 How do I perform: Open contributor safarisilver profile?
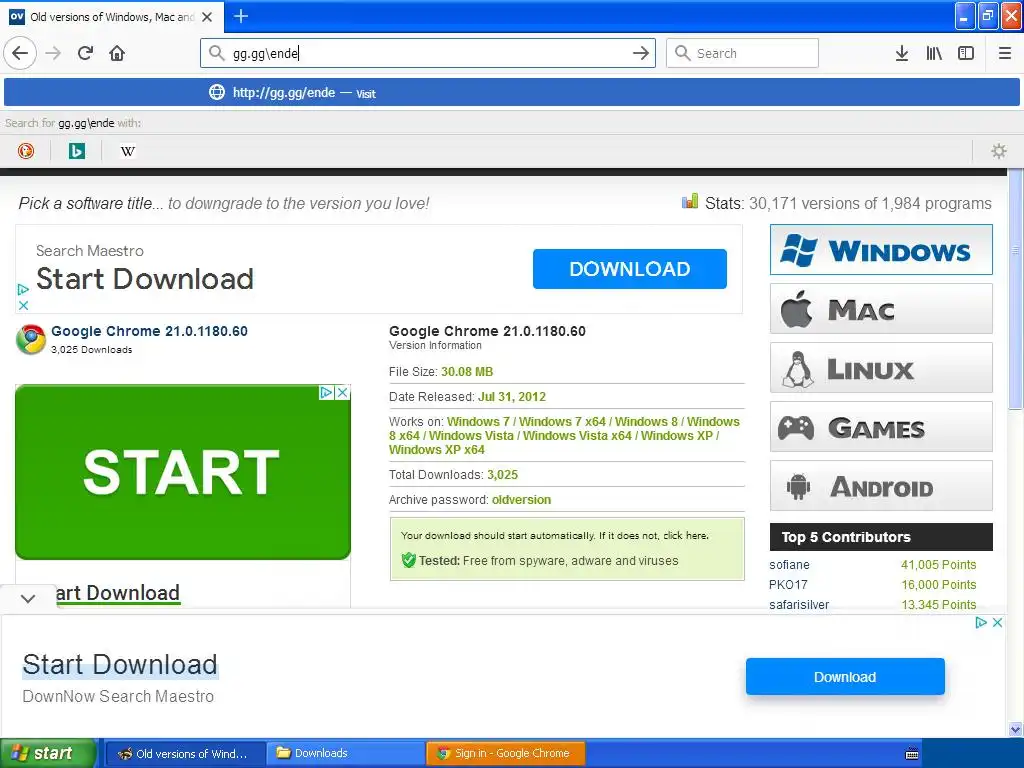coord(799,605)
